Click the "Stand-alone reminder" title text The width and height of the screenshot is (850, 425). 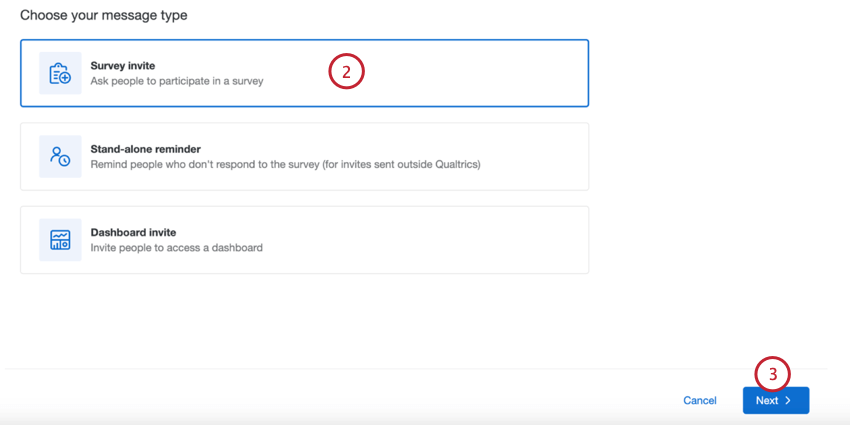pos(145,149)
